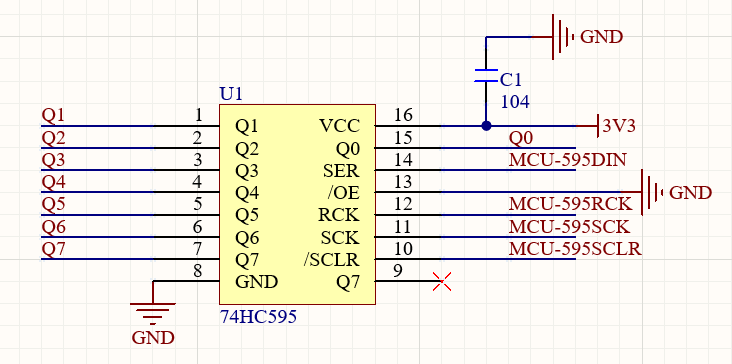Click the VCC pin name inside U1
The image size is (732, 364).
point(340,126)
